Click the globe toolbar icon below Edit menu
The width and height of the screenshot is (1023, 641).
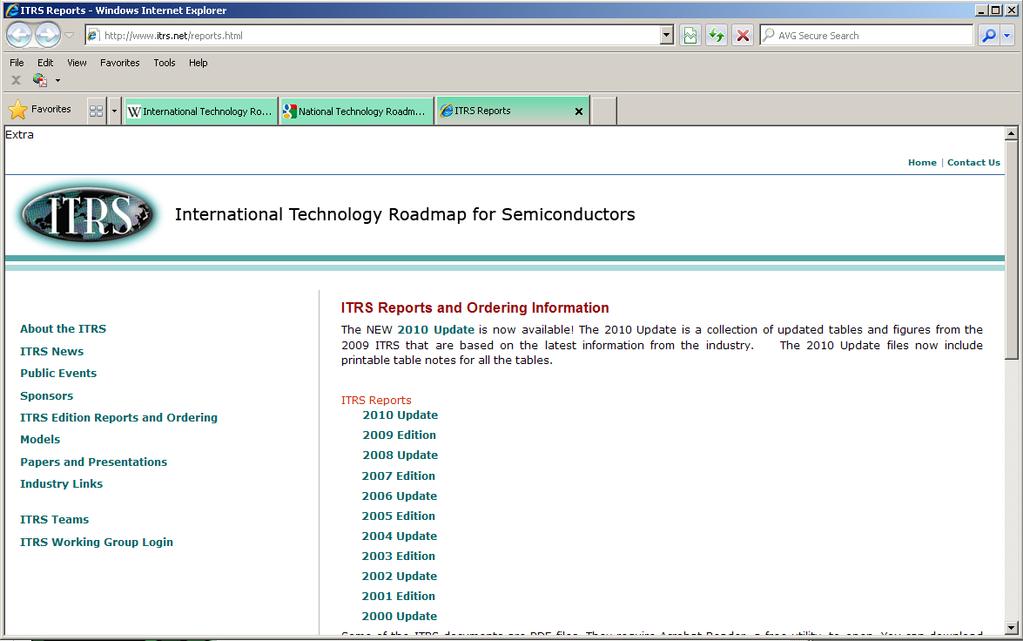pos(40,80)
